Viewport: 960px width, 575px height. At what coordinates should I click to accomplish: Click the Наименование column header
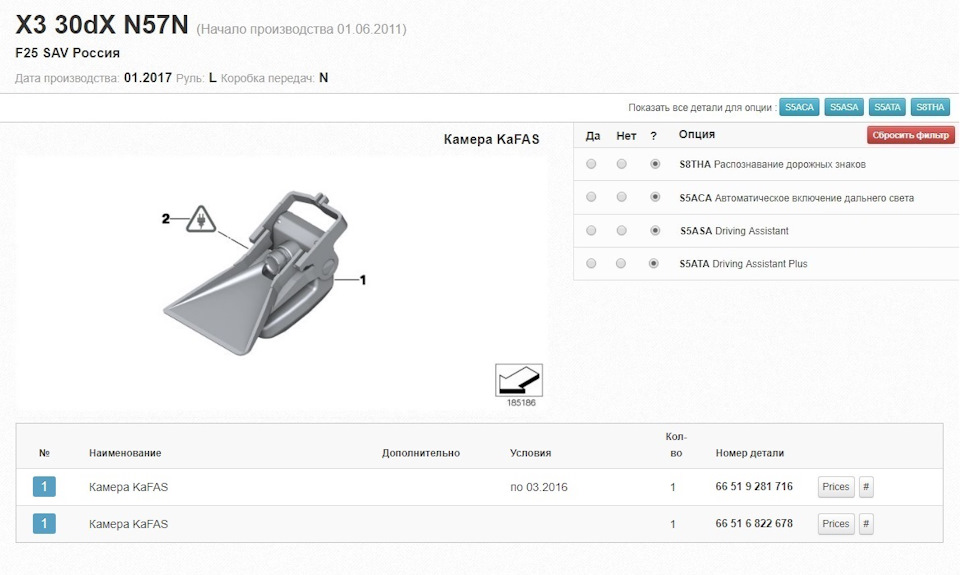point(125,453)
